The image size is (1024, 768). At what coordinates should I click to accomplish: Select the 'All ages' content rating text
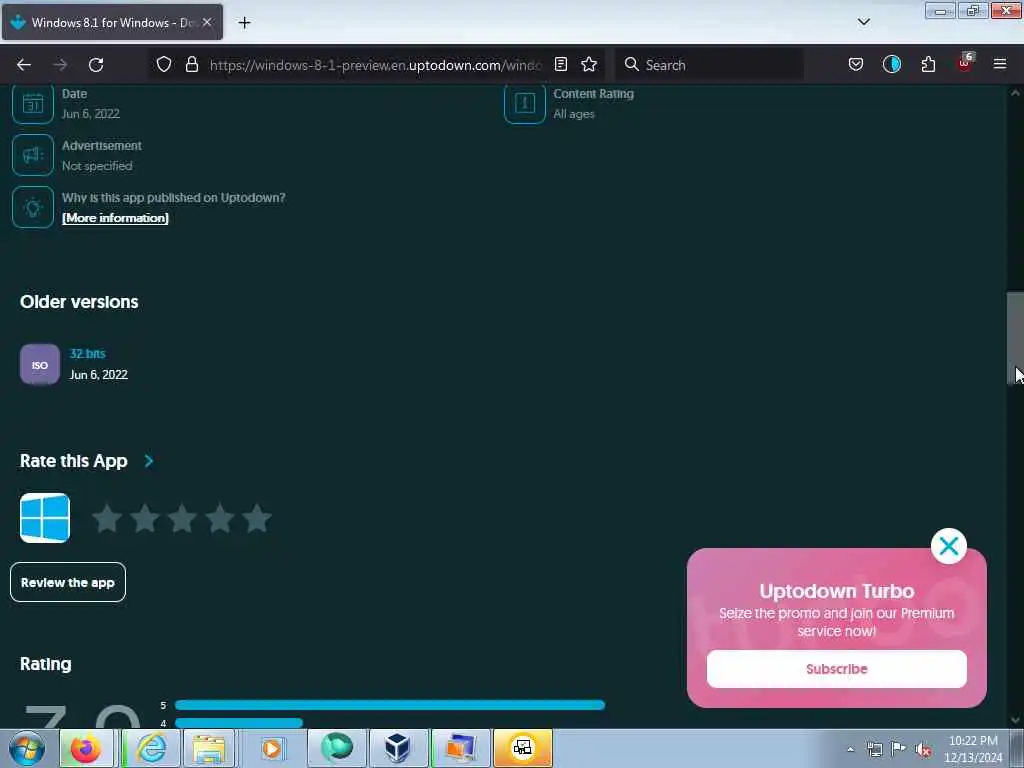pyautogui.click(x=574, y=114)
